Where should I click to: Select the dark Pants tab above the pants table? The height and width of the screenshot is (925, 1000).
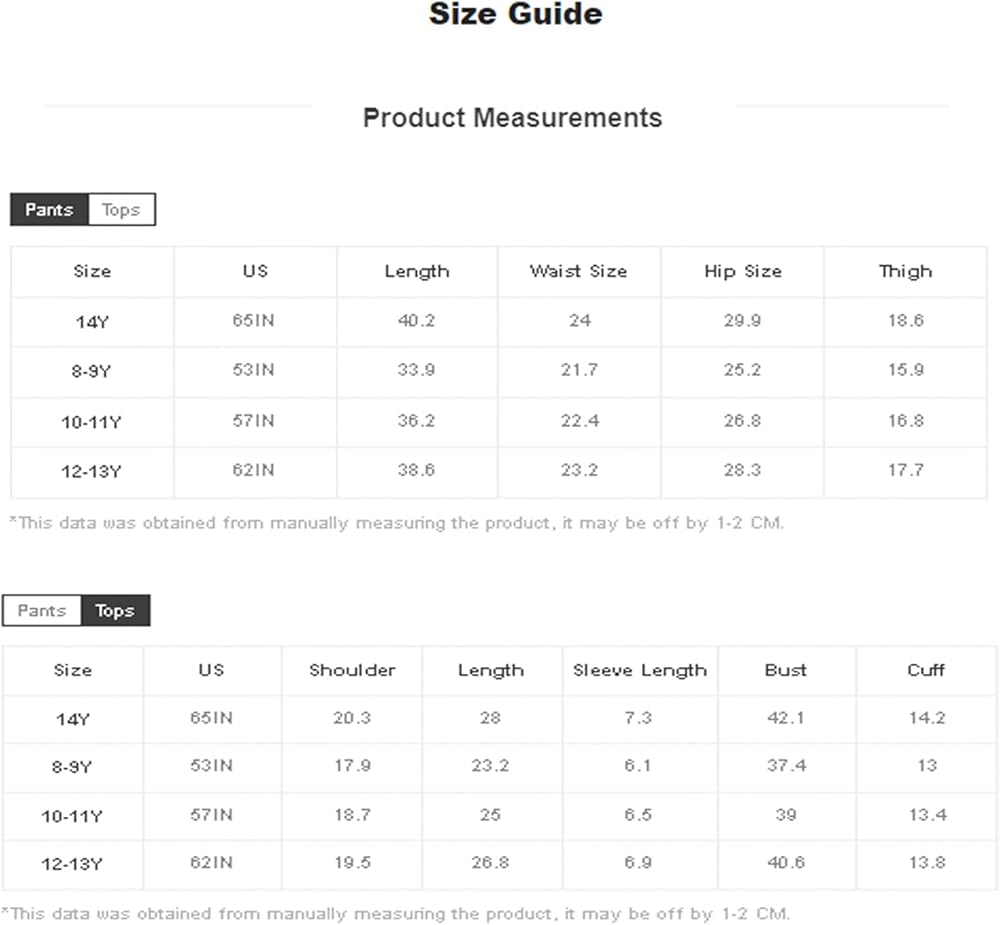[49, 210]
